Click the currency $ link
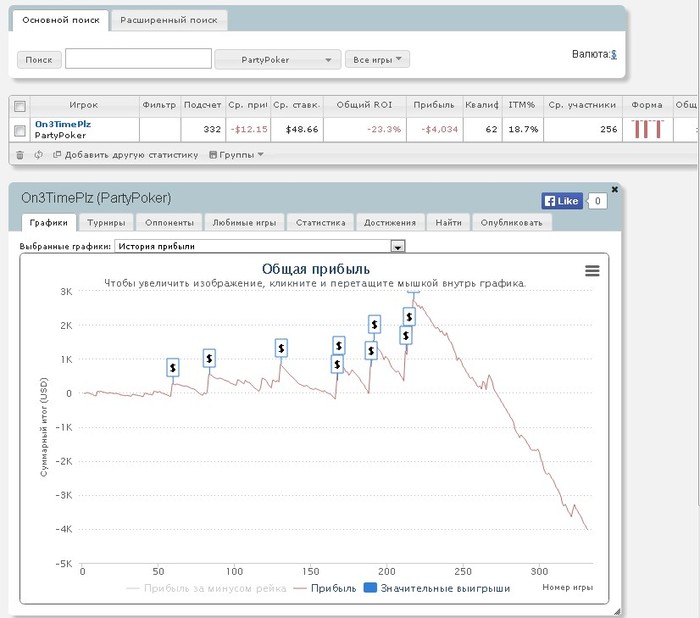The image size is (700, 618). click(x=614, y=54)
